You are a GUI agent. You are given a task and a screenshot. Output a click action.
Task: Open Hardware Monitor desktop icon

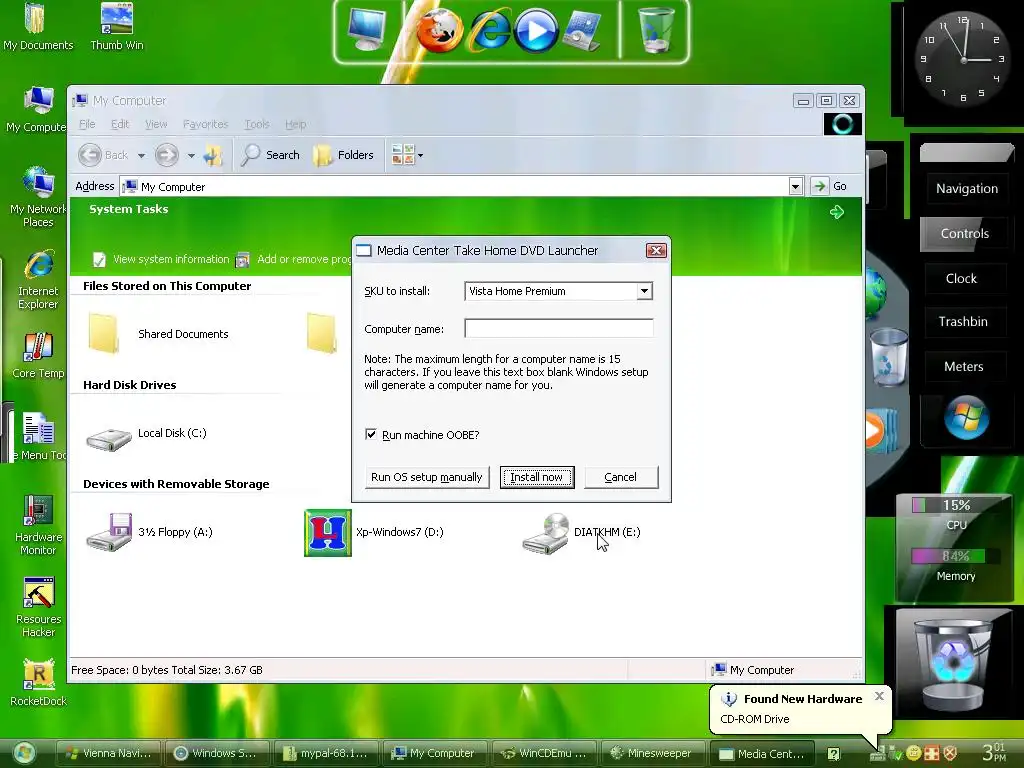point(38,525)
